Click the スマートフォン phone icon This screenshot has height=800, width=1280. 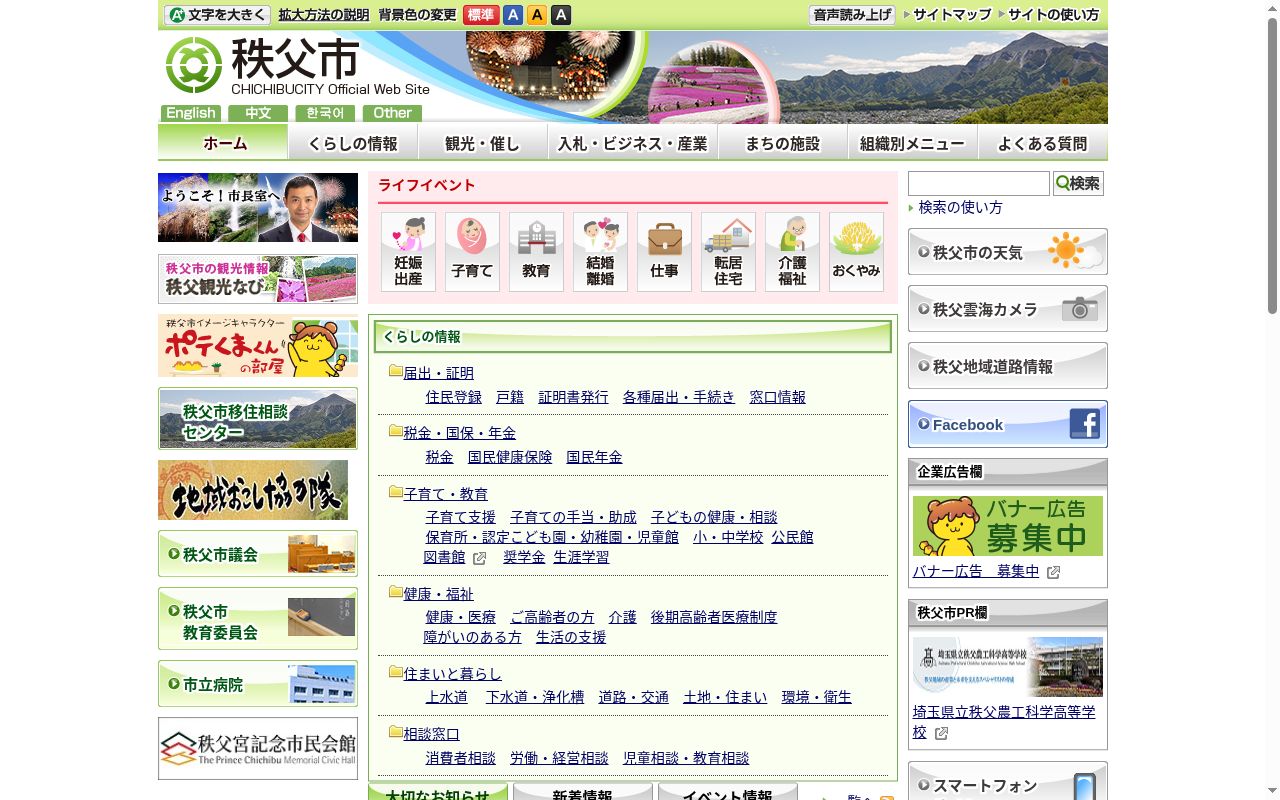[x=1084, y=786]
